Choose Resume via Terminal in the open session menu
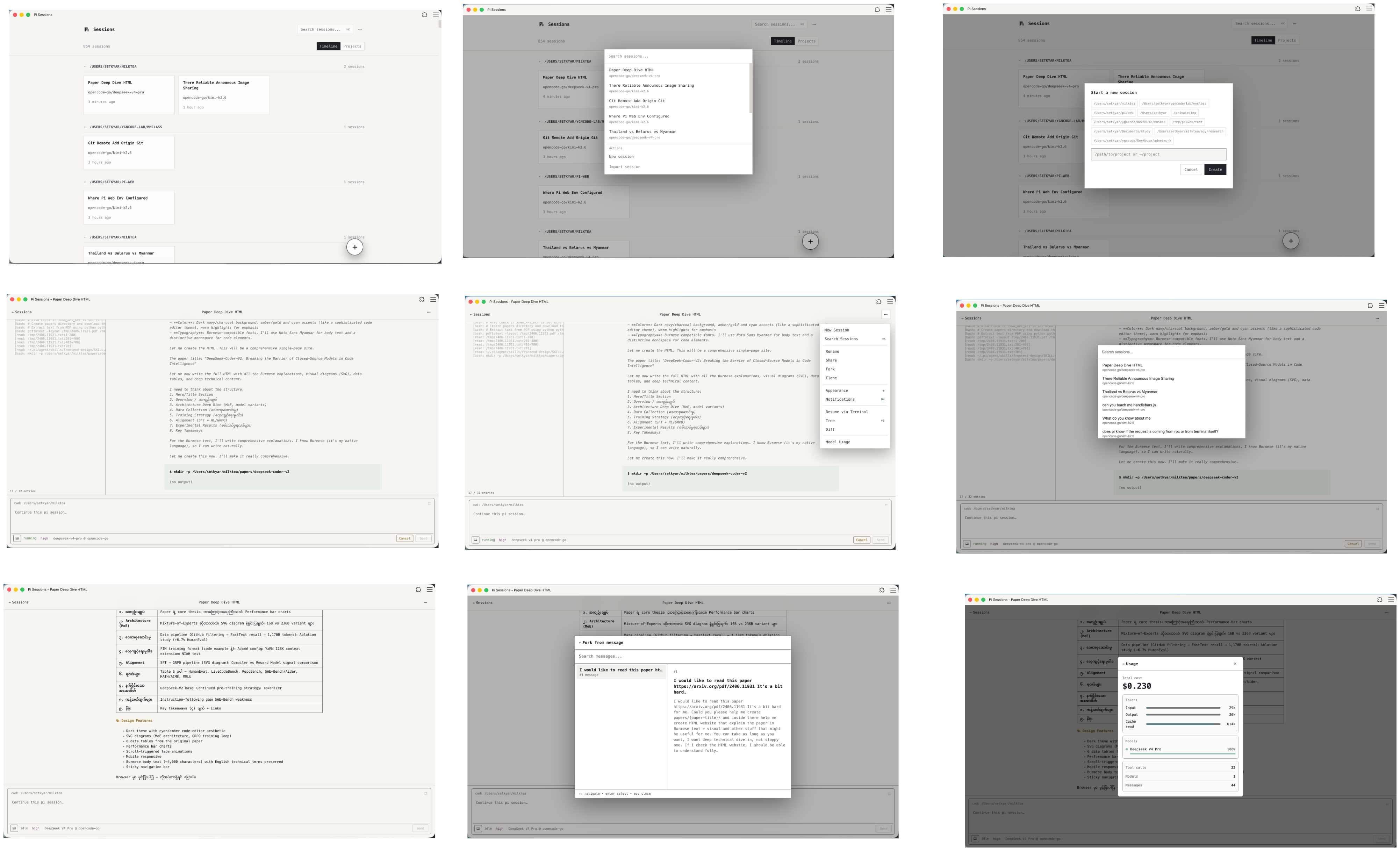Viewport: 1400px width, 851px height. pyautogui.click(x=855, y=412)
